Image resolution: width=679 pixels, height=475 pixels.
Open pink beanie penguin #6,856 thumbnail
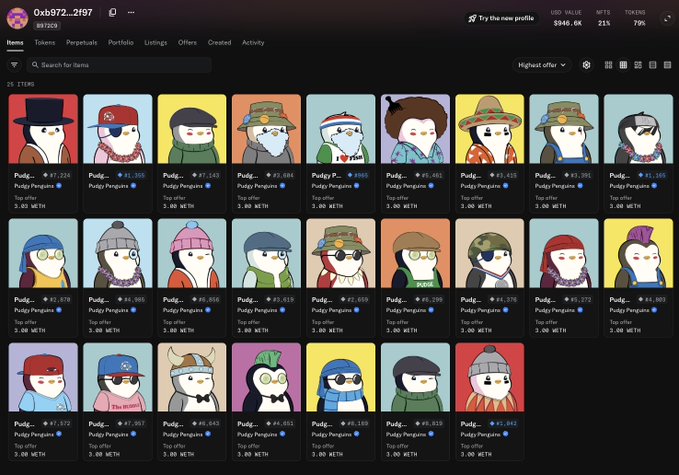tap(192, 253)
